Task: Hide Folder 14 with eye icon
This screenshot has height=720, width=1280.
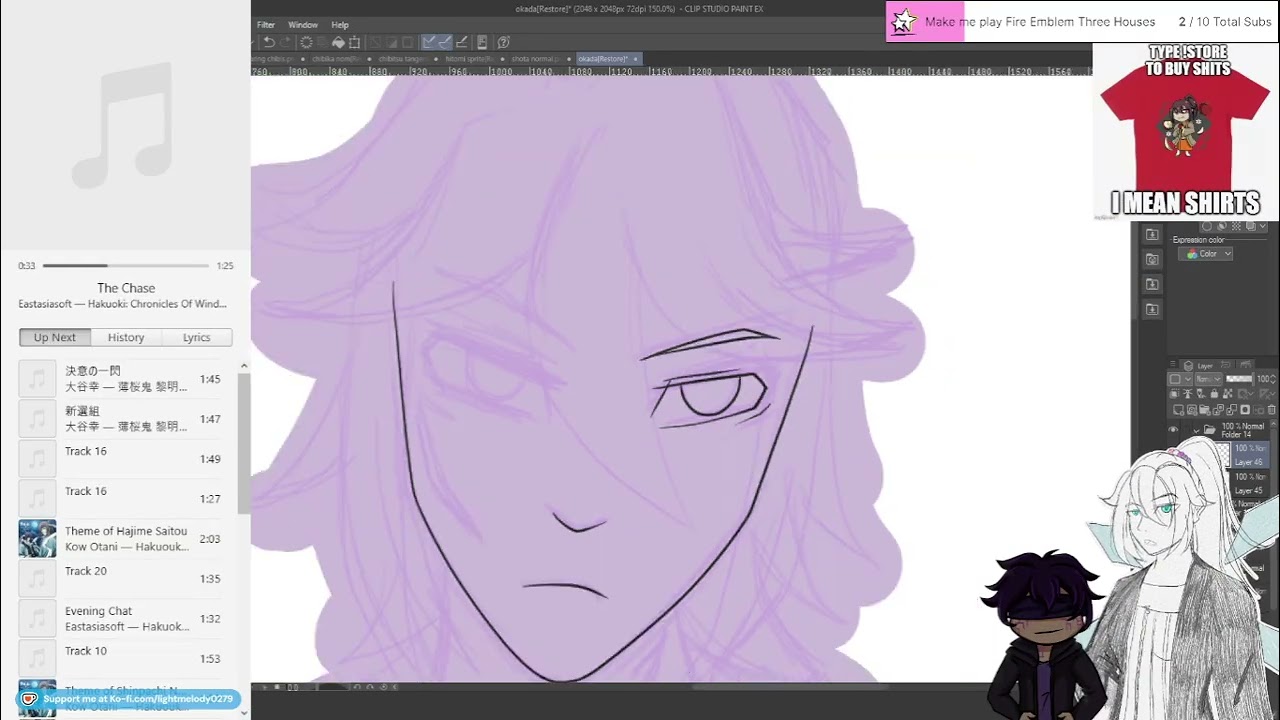Action: (x=1173, y=429)
